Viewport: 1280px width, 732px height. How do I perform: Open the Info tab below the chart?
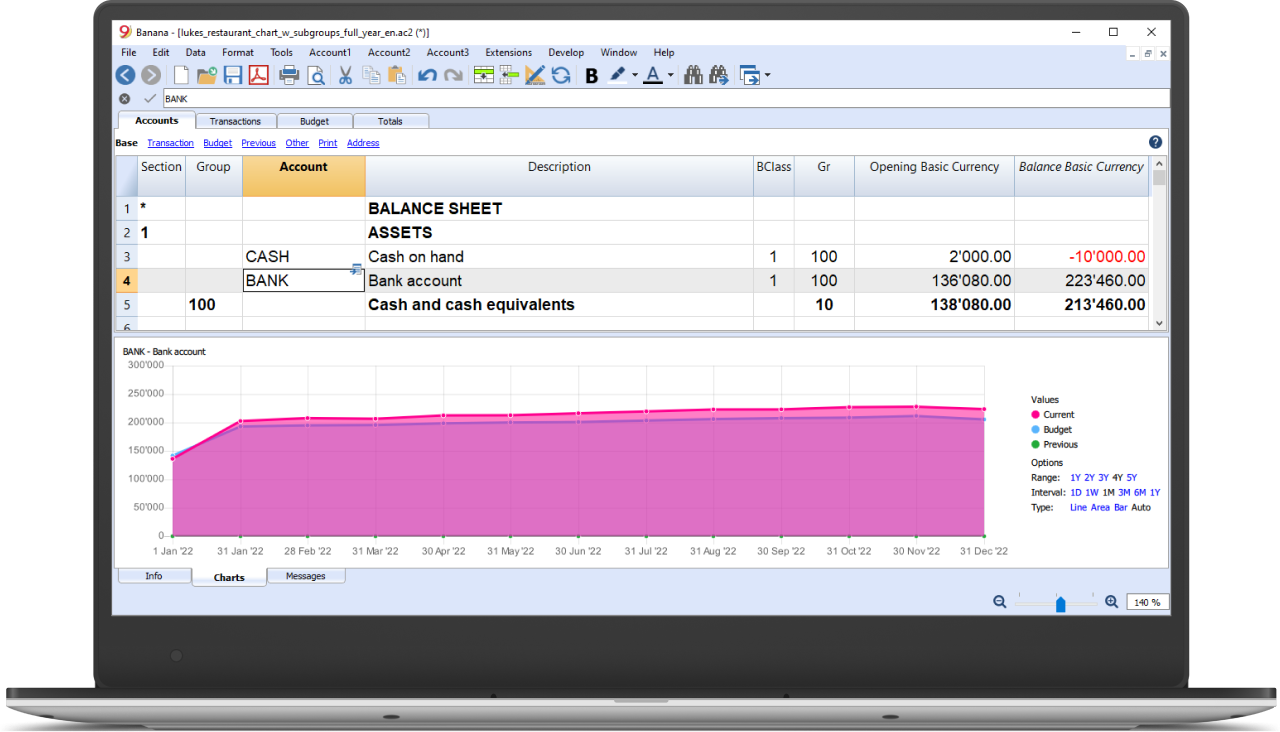point(154,576)
